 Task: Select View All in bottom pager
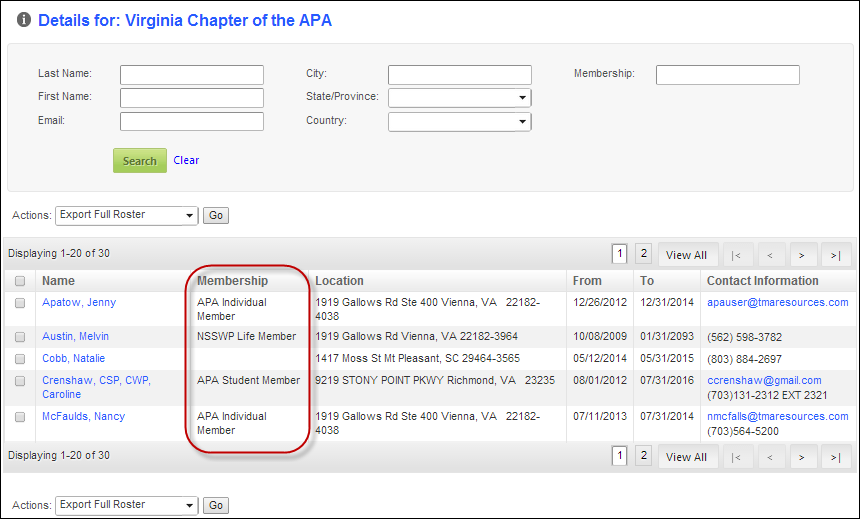(x=686, y=457)
